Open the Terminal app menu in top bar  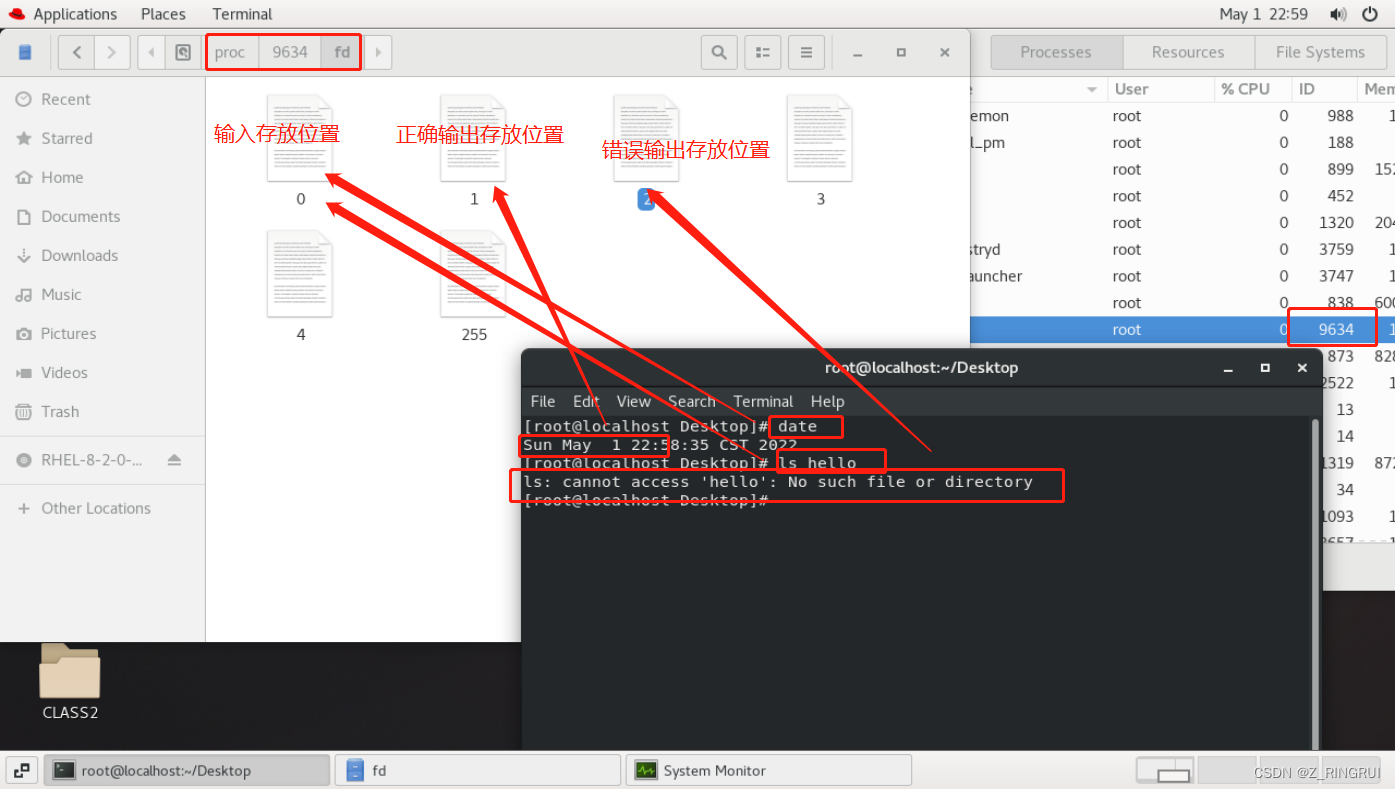coord(242,14)
